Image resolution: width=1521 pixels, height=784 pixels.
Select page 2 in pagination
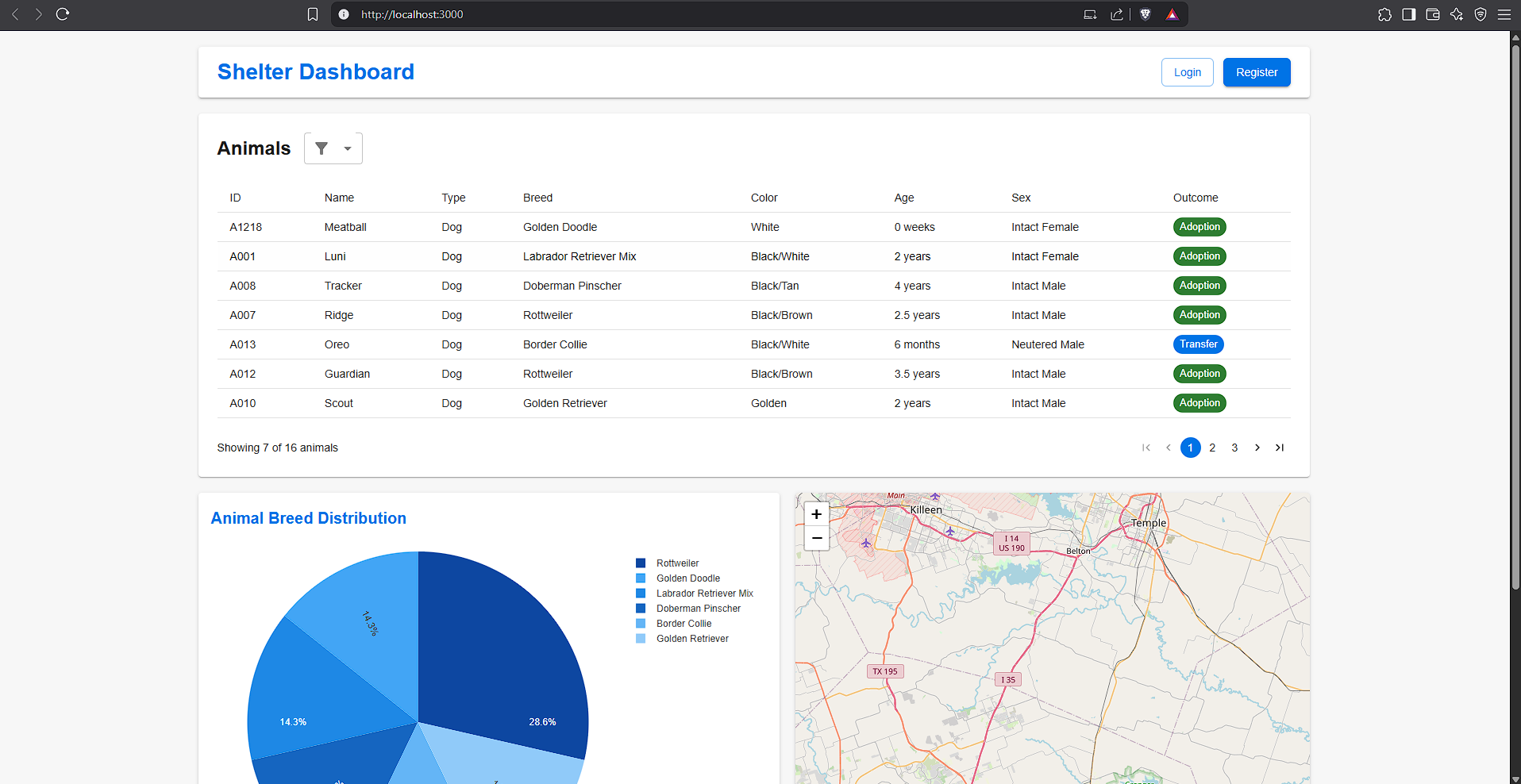[1213, 448]
